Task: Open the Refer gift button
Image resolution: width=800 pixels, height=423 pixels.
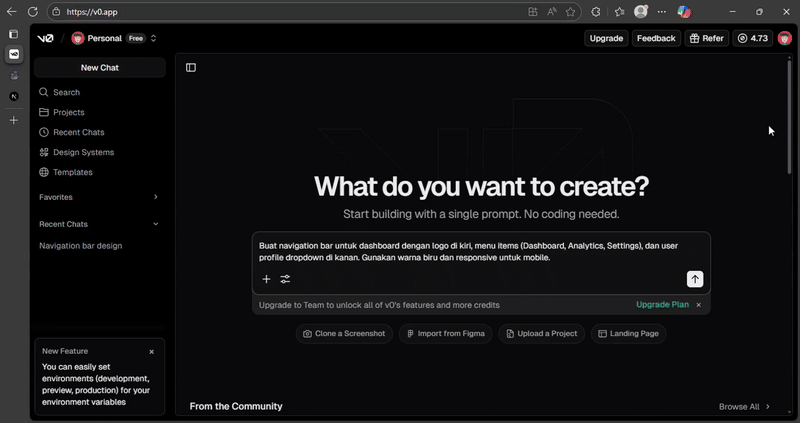Action: pyautogui.click(x=707, y=38)
